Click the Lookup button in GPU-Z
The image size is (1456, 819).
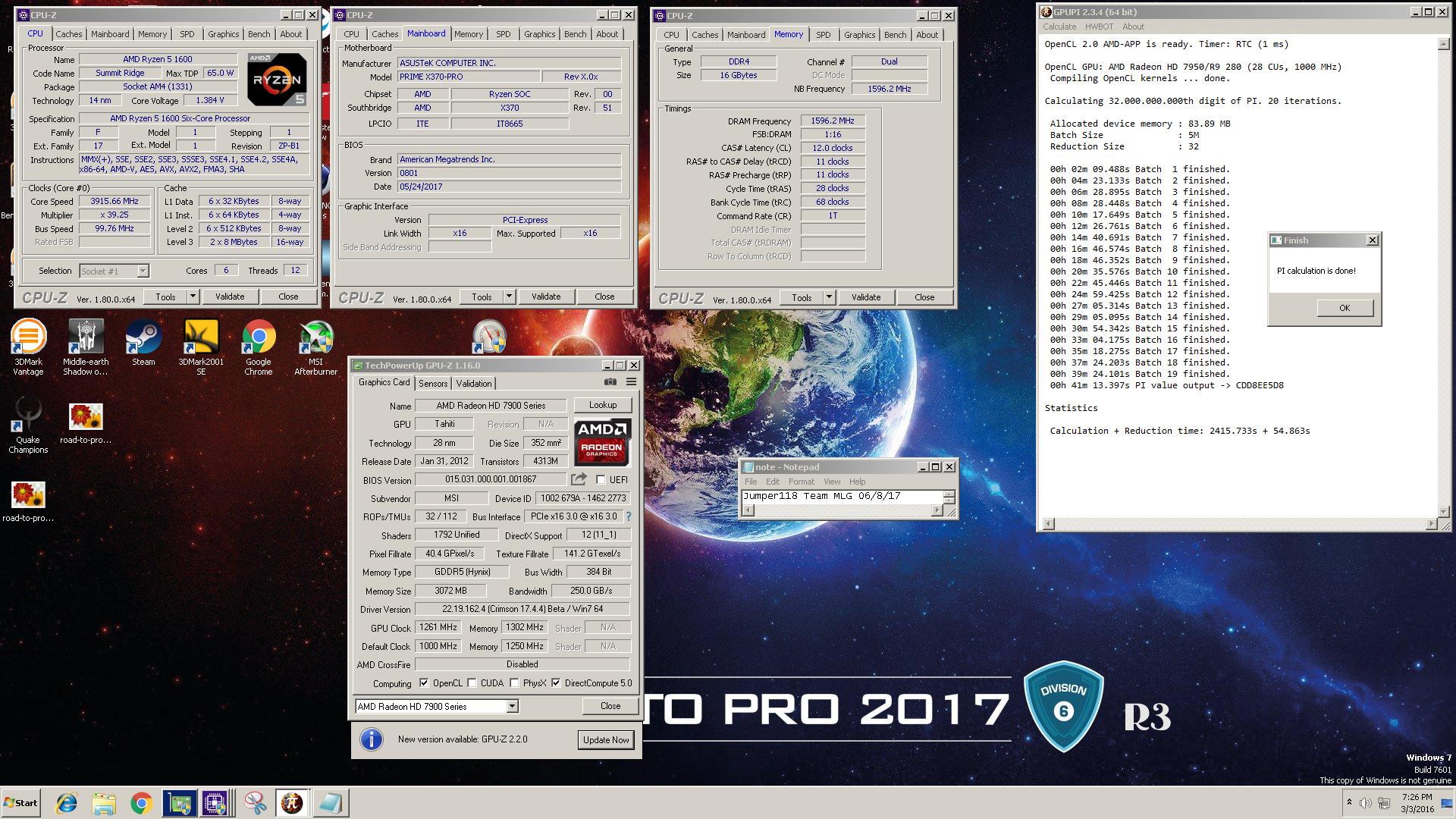pyautogui.click(x=603, y=405)
